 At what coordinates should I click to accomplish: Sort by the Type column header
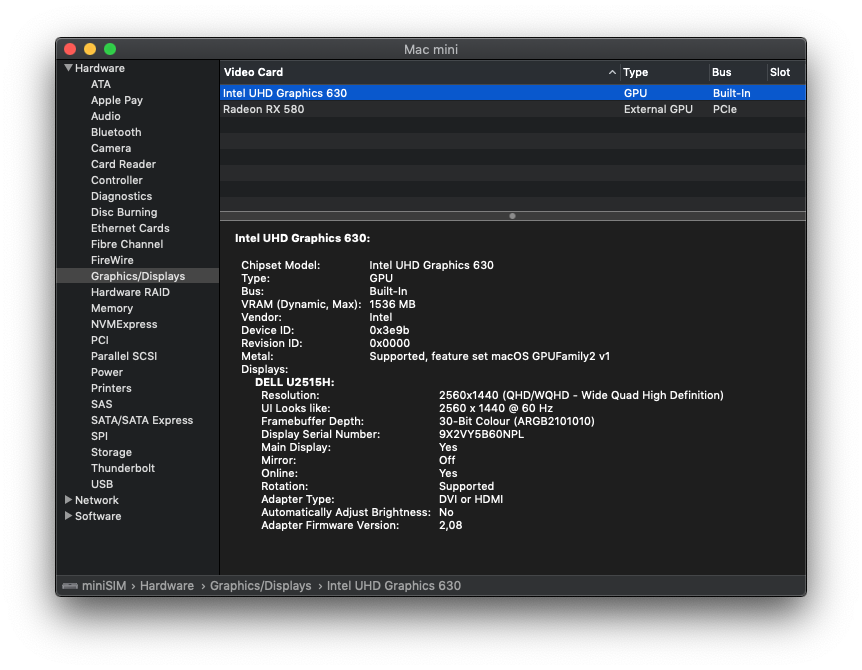(664, 72)
